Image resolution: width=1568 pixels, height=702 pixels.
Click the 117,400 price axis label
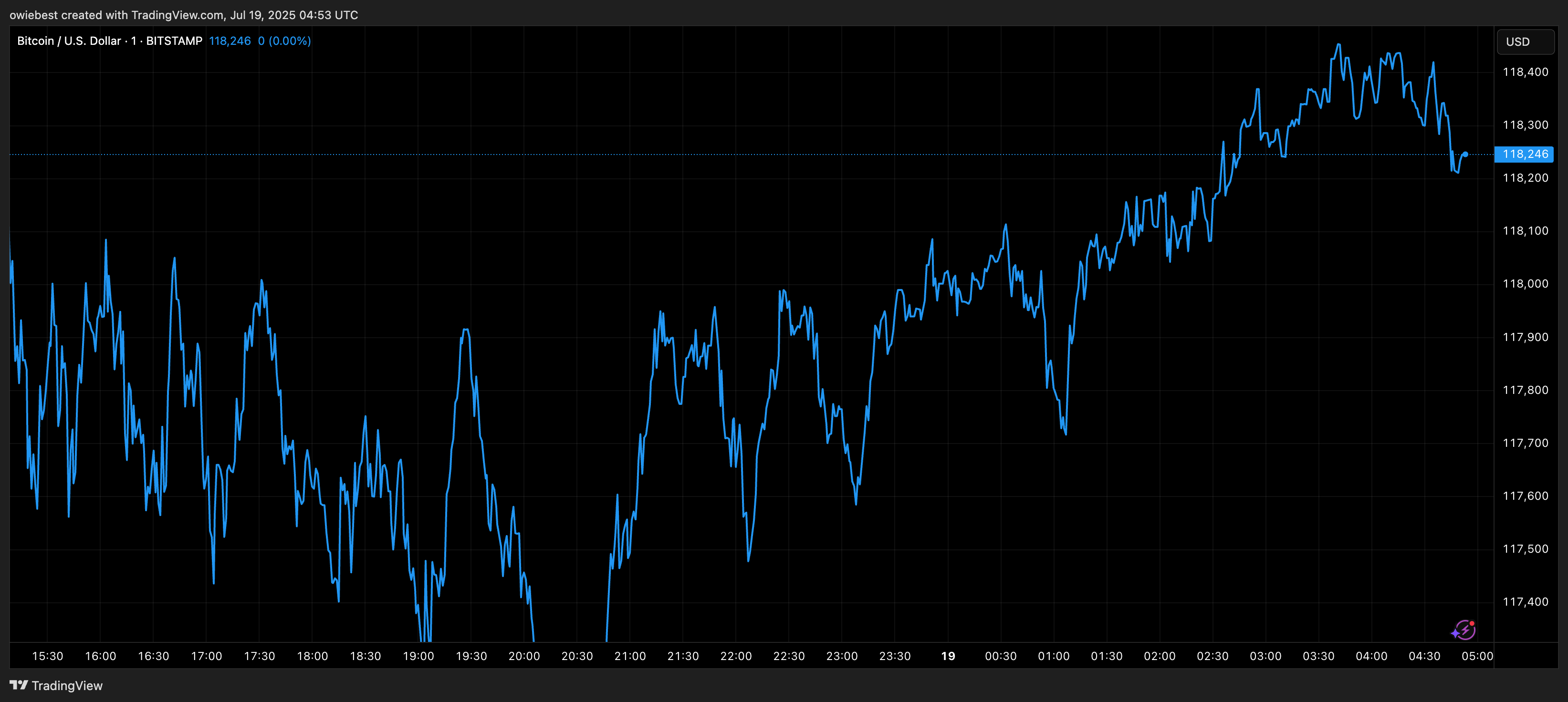click(x=1526, y=602)
